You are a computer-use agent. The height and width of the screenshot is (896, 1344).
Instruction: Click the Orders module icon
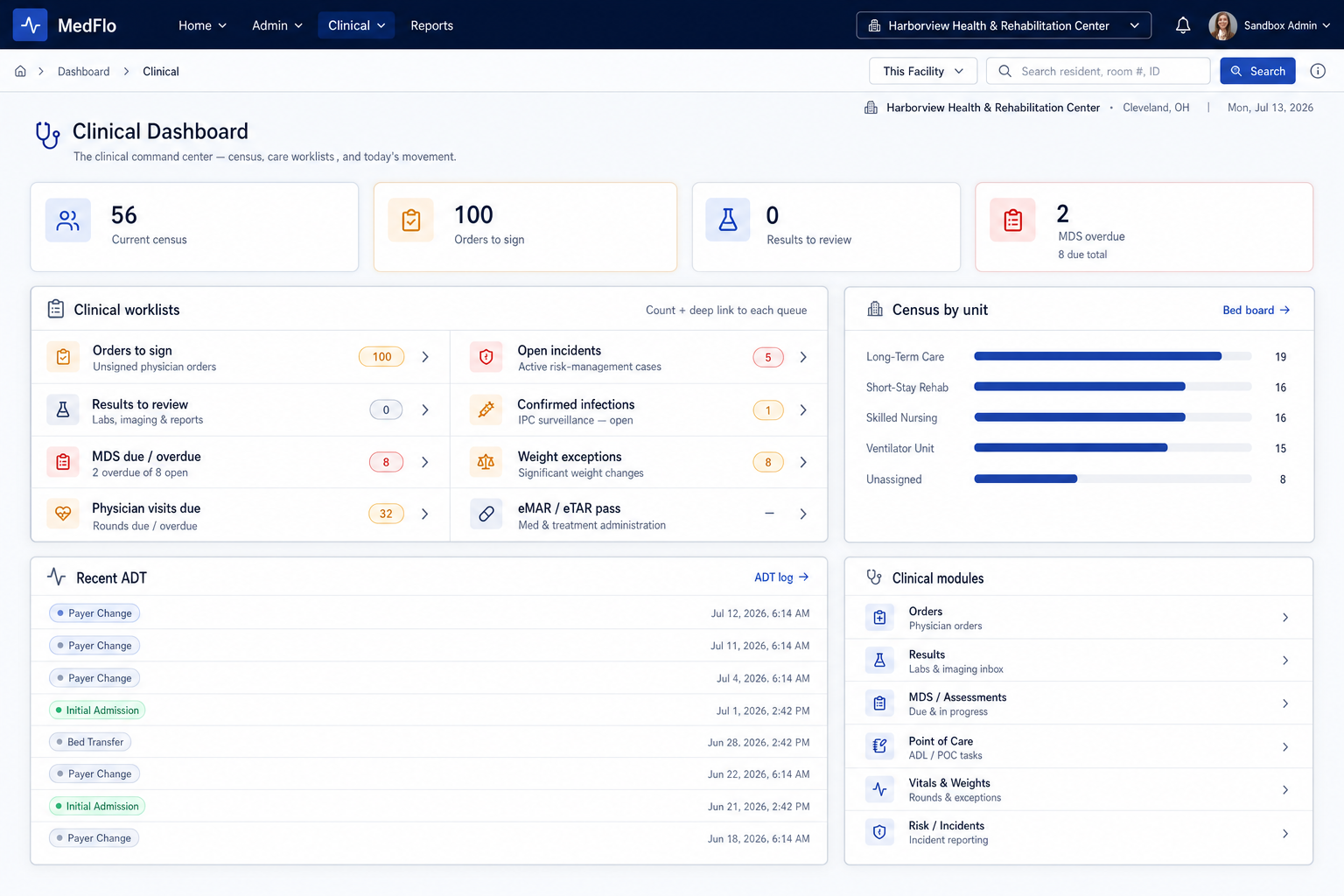[x=879, y=618]
